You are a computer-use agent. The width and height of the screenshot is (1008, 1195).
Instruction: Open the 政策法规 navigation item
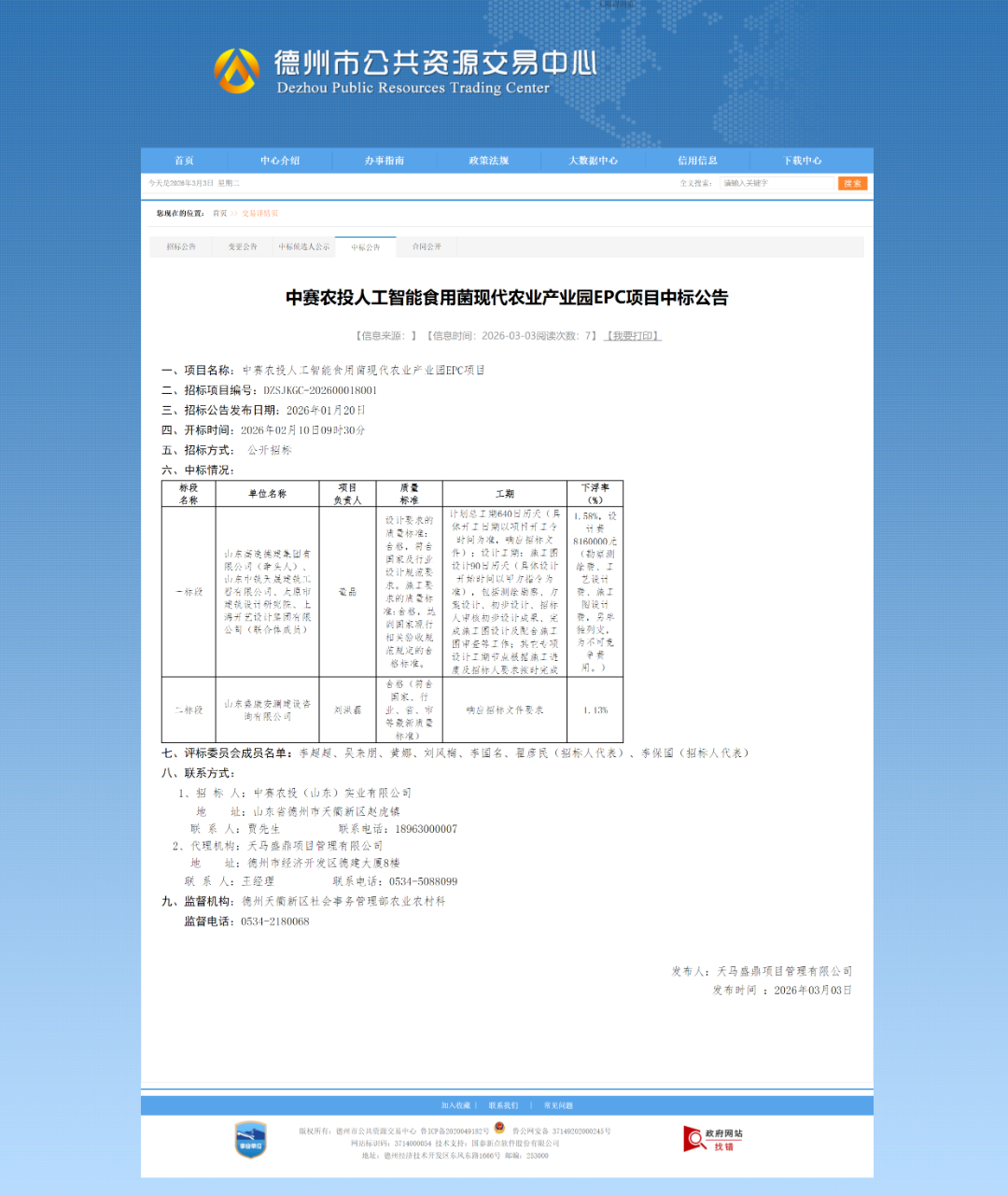click(x=489, y=161)
